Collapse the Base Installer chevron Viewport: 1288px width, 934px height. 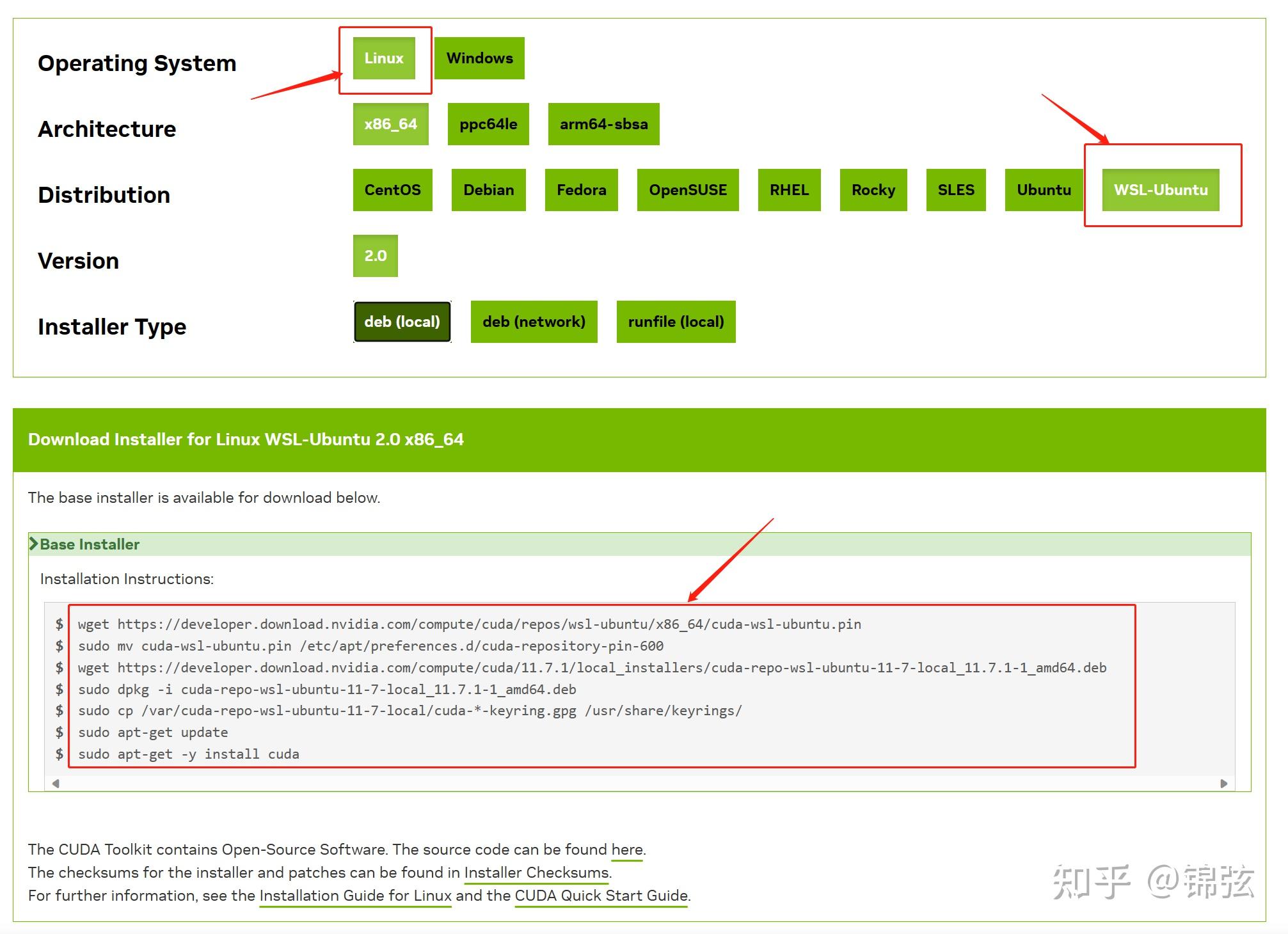34,544
